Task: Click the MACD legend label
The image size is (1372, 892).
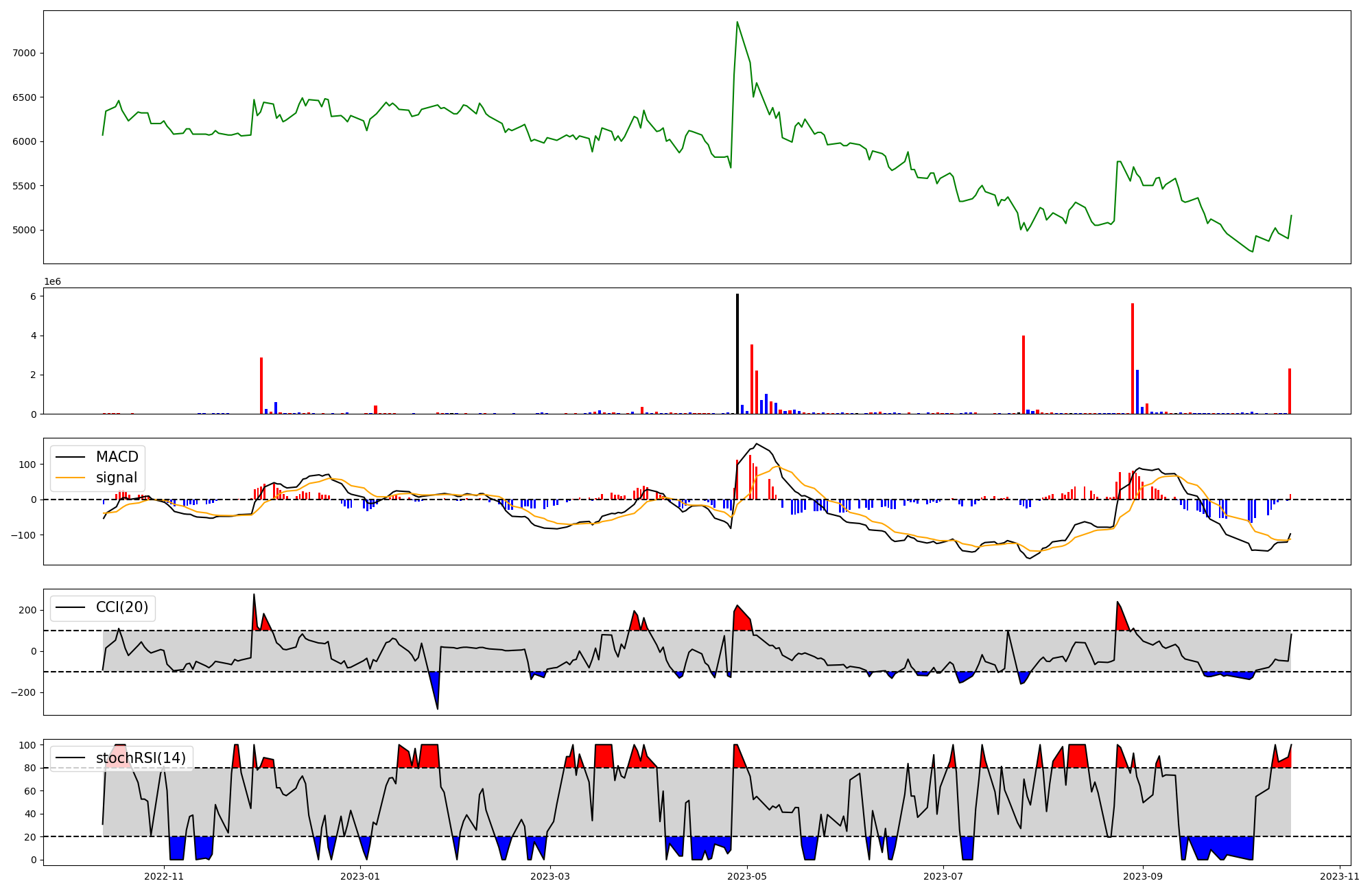Action: [x=117, y=457]
